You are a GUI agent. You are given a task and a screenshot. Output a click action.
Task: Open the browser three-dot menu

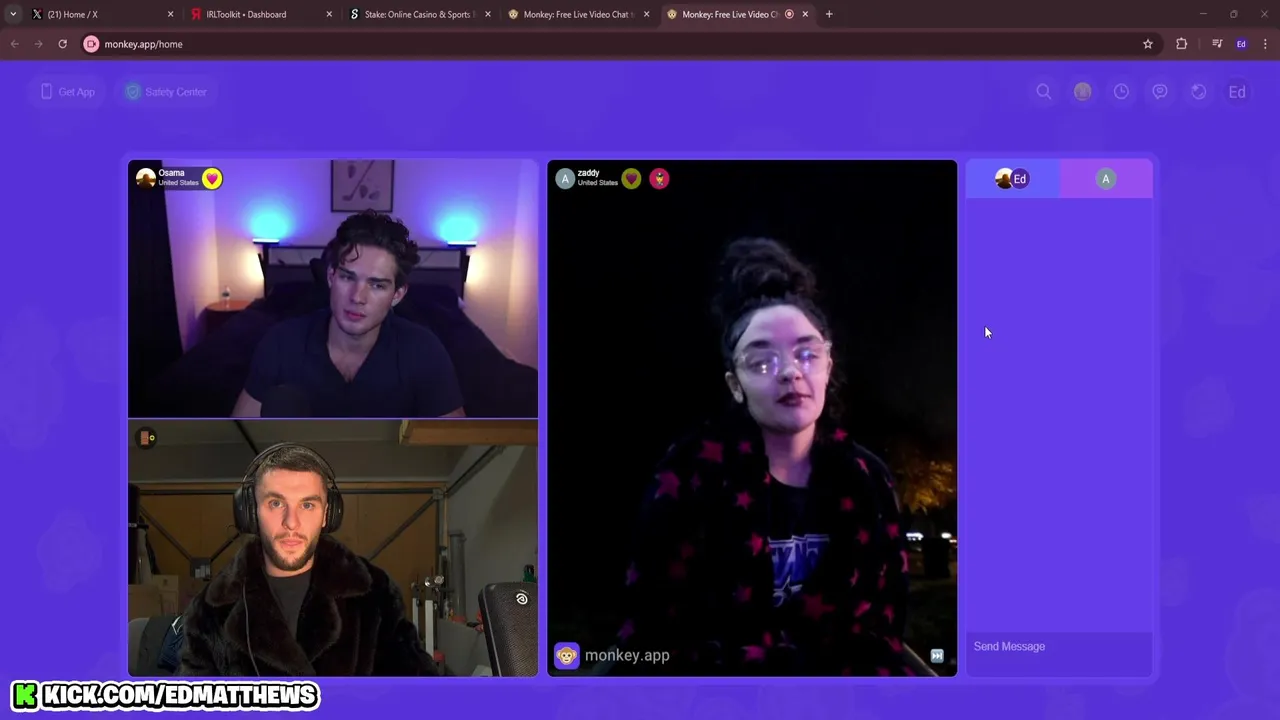(x=1265, y=44)
